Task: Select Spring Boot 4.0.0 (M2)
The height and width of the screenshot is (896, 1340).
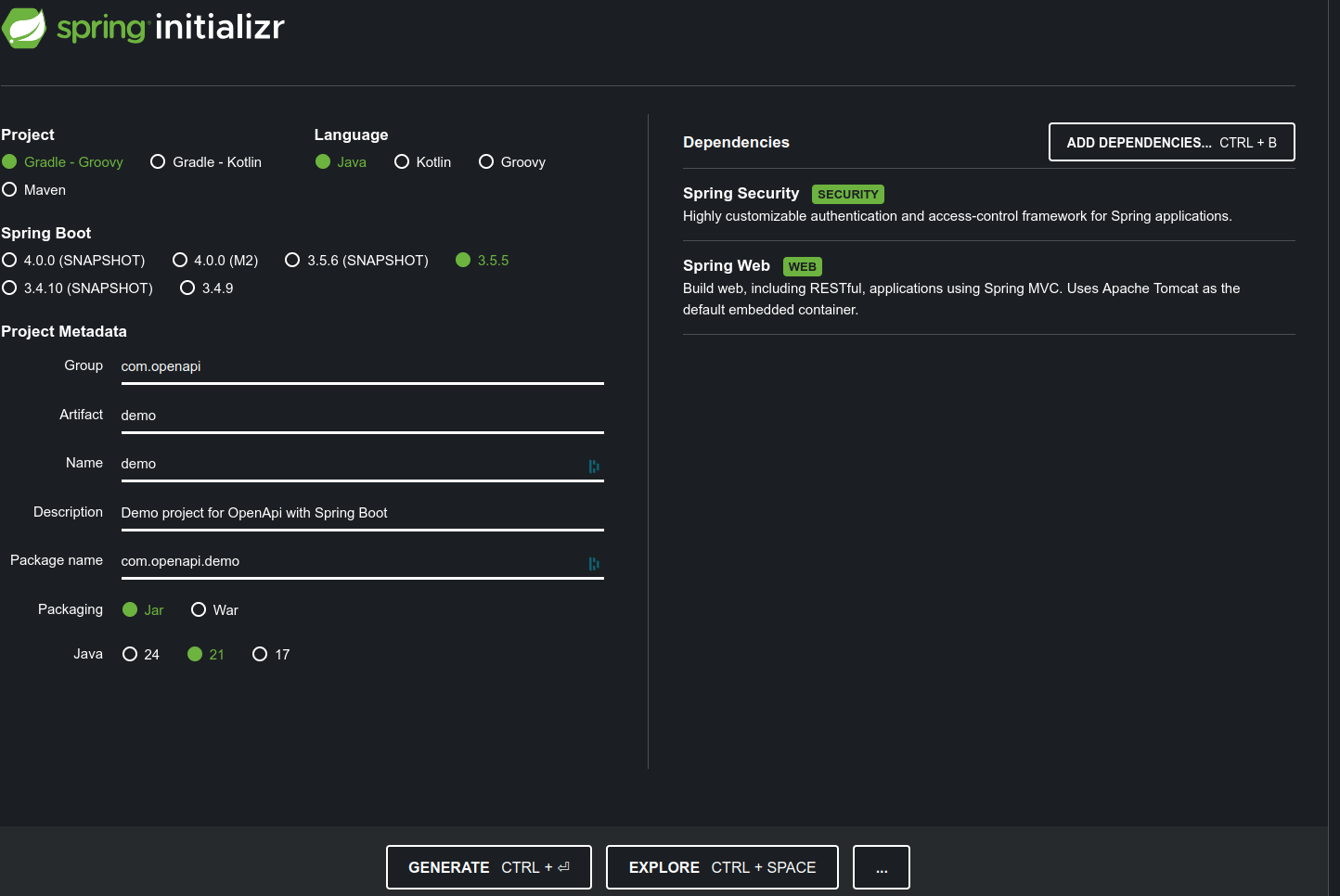Action: tap(215, 260)
